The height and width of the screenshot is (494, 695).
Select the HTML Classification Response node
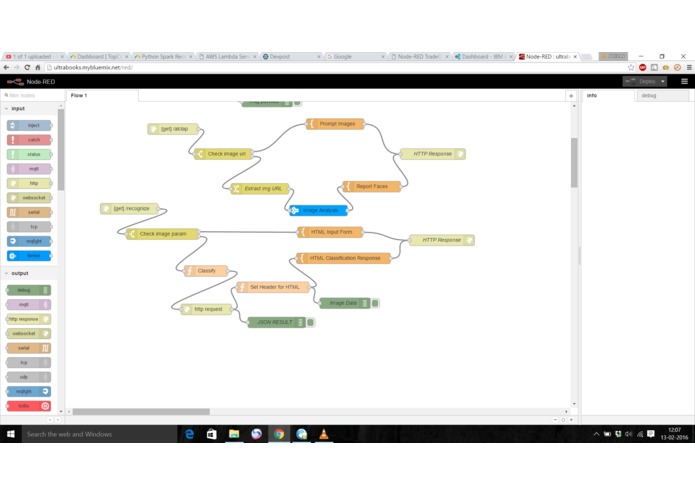(344, 258)
